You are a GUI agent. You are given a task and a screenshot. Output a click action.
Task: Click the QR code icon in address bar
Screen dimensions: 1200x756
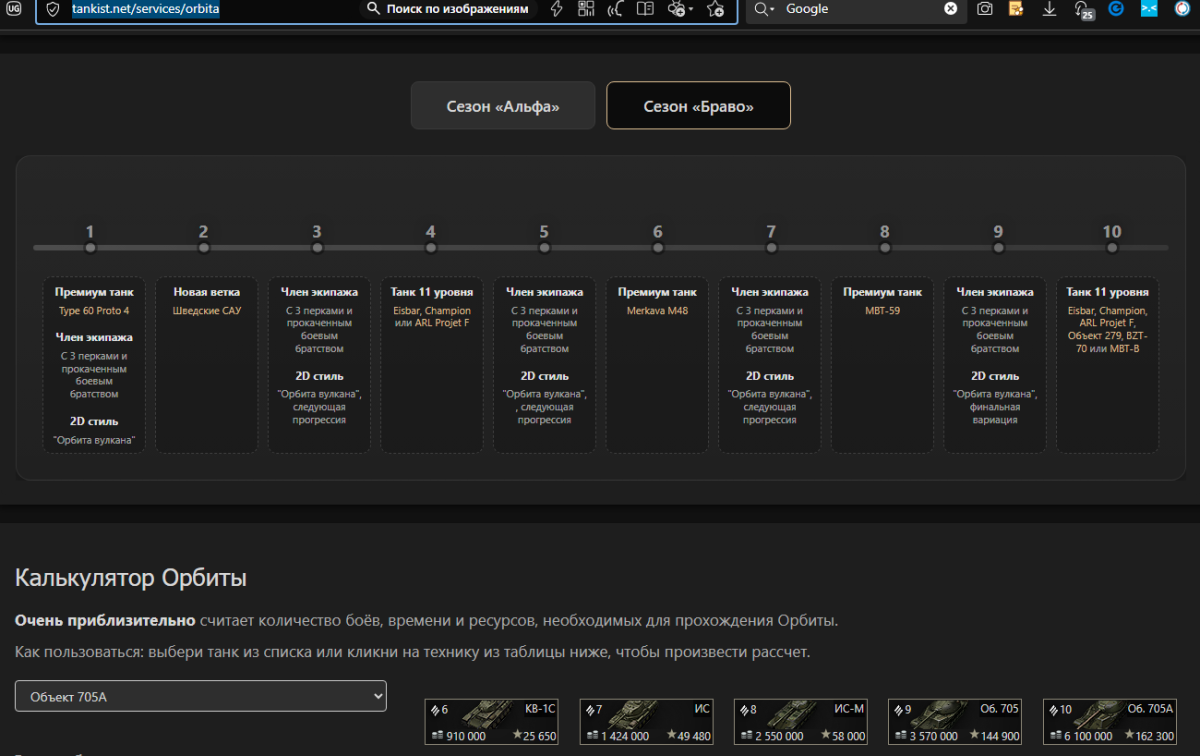[586, 9]
